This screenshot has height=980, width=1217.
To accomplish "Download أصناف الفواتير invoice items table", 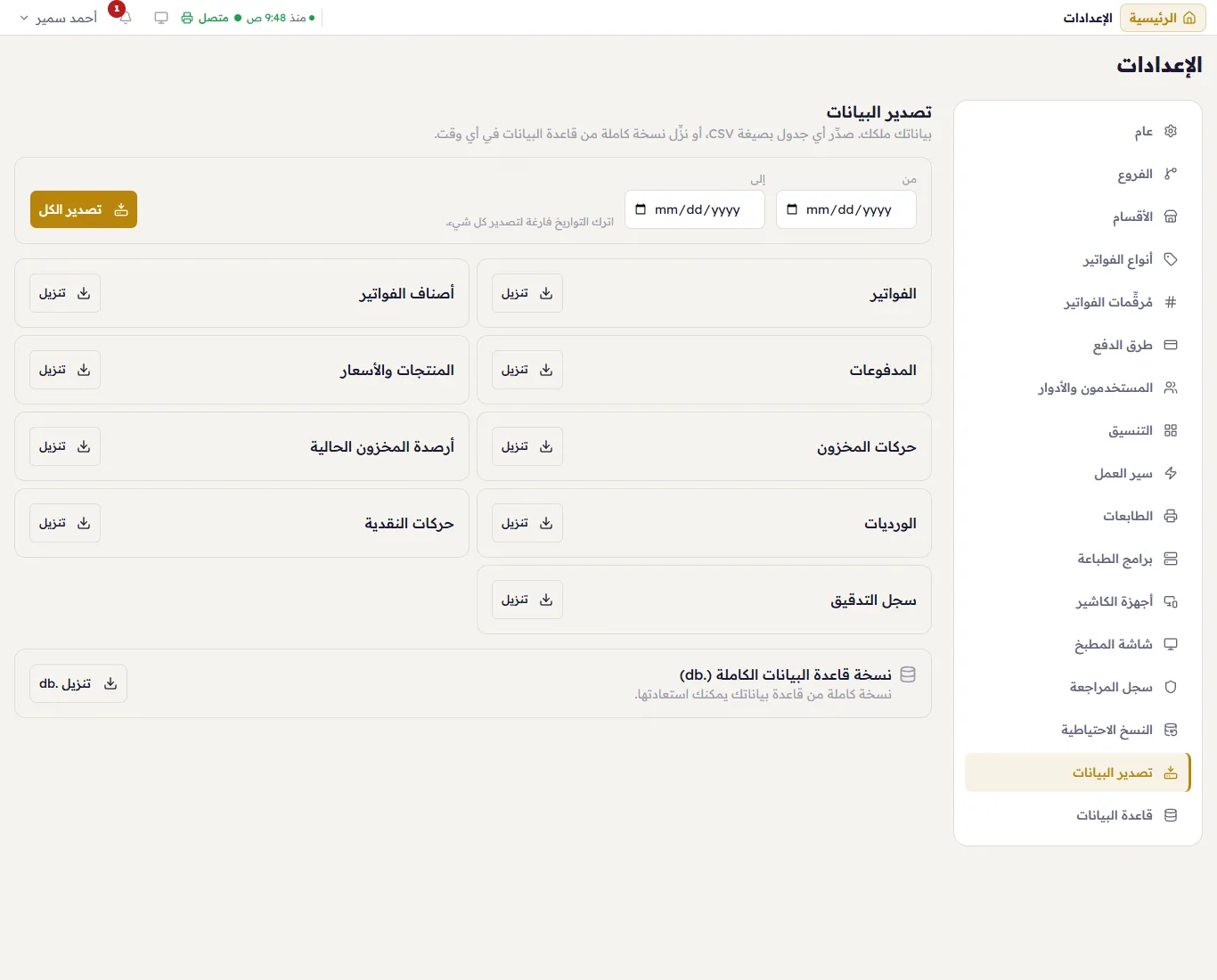I will click(x=65, y=293).
